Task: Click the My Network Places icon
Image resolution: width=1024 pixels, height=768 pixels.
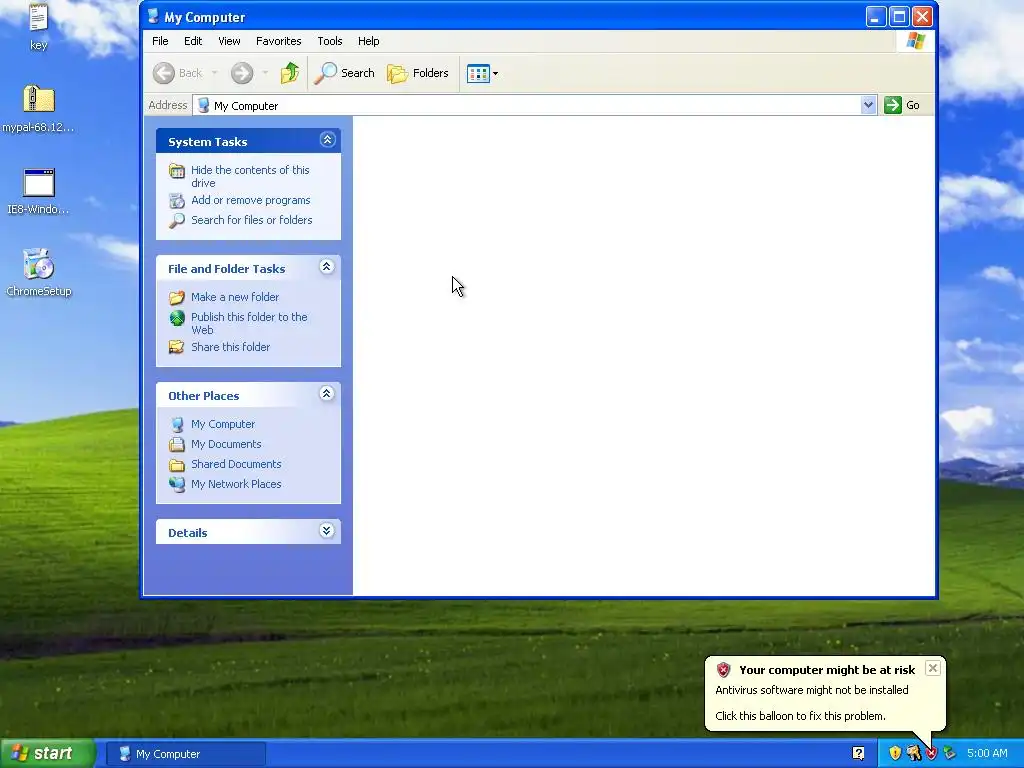Action: point(177,484)
